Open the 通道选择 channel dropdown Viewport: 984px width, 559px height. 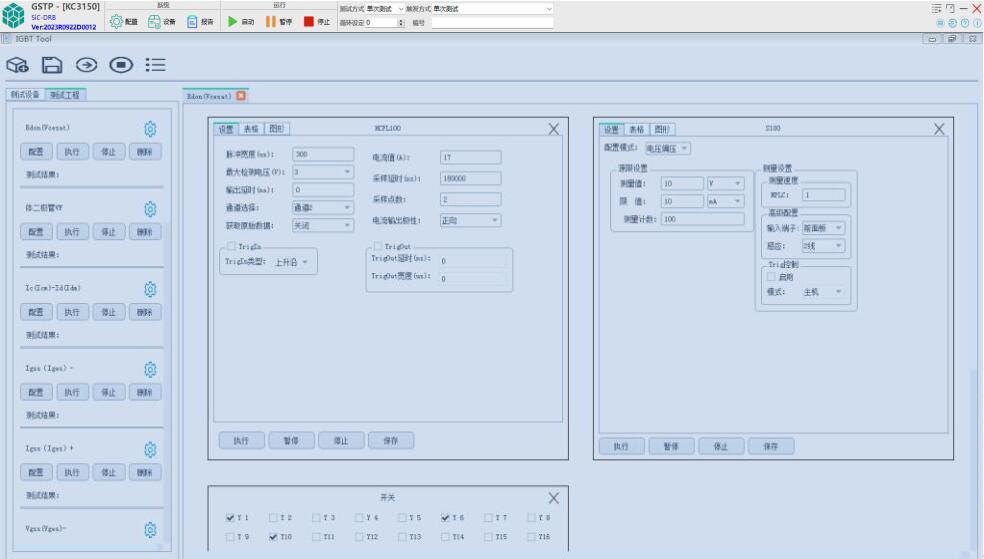coord(322,207)
